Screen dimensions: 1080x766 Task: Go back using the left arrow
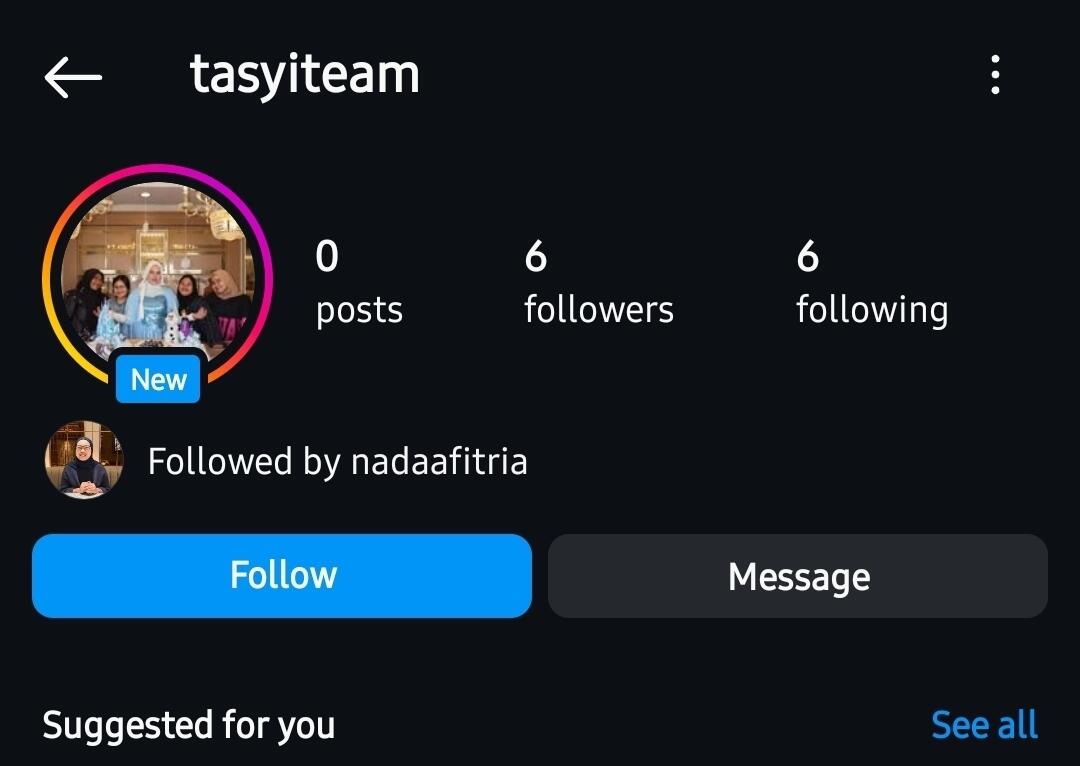(x=73, y=77)
